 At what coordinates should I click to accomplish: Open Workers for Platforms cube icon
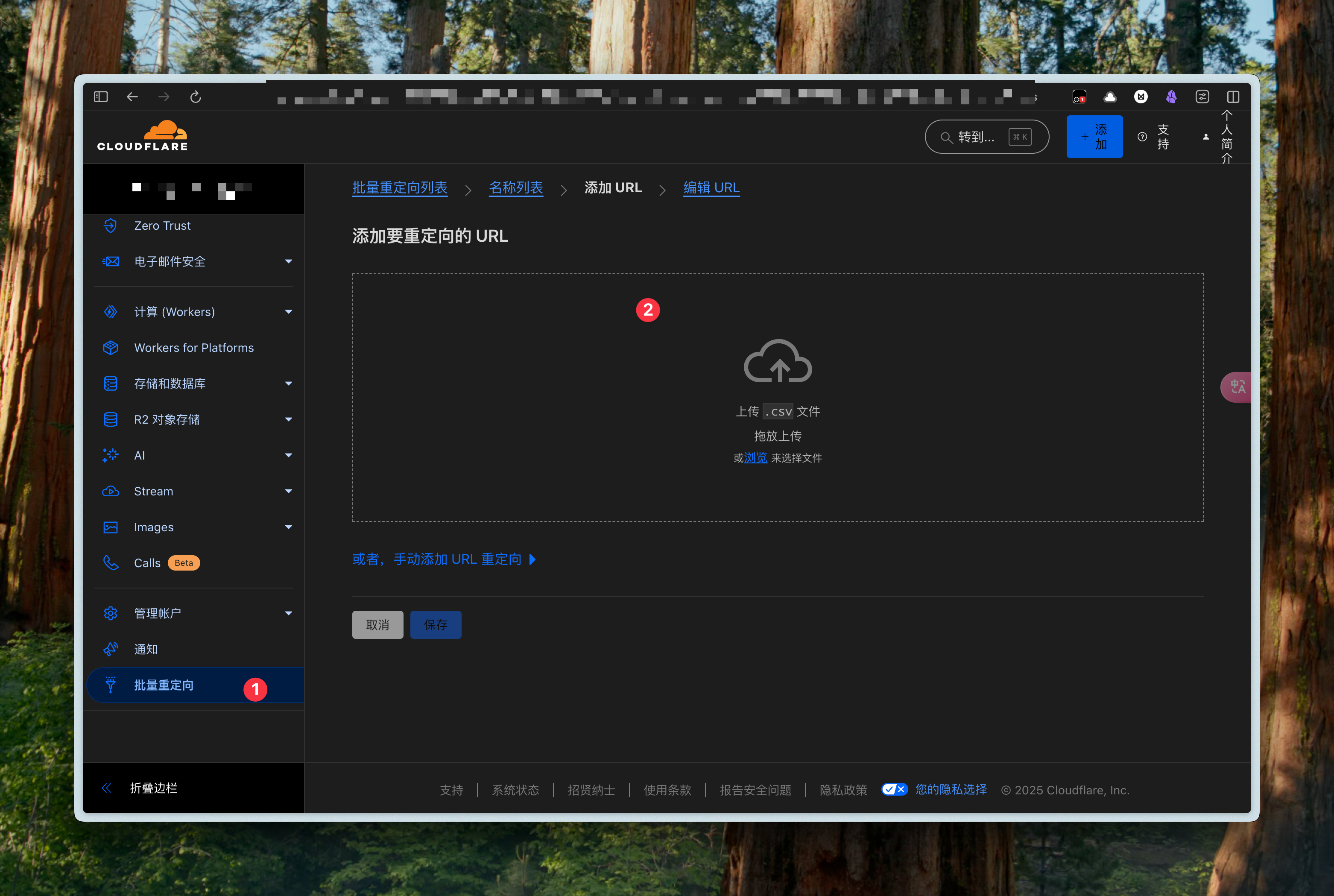111,348
